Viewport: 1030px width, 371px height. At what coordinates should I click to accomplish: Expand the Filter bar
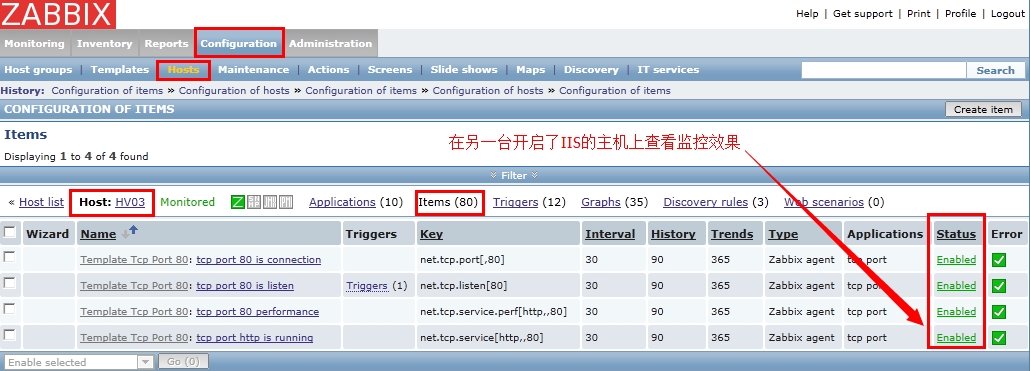click(x=514, y=175)
